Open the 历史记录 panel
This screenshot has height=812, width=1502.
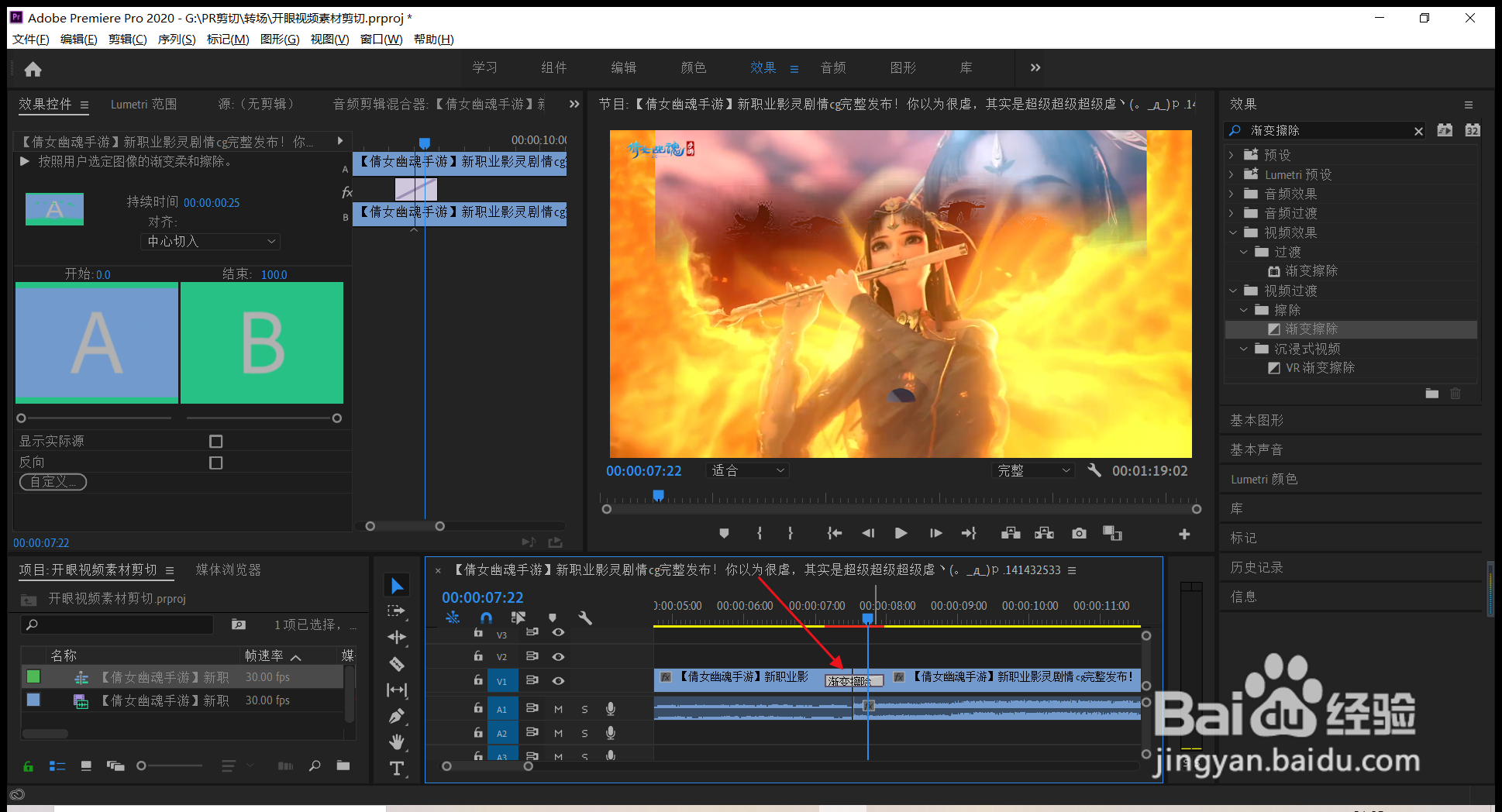[x=1257, y=568]
